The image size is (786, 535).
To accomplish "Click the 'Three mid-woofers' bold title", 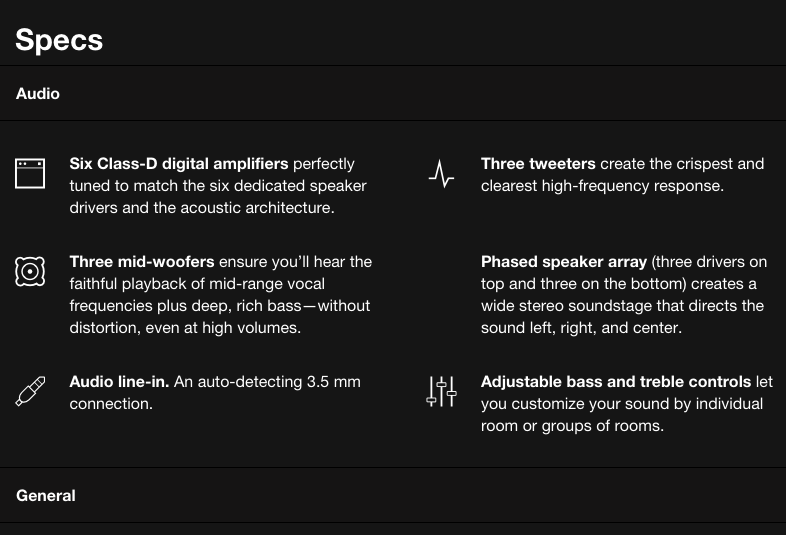I will (142, 262).
